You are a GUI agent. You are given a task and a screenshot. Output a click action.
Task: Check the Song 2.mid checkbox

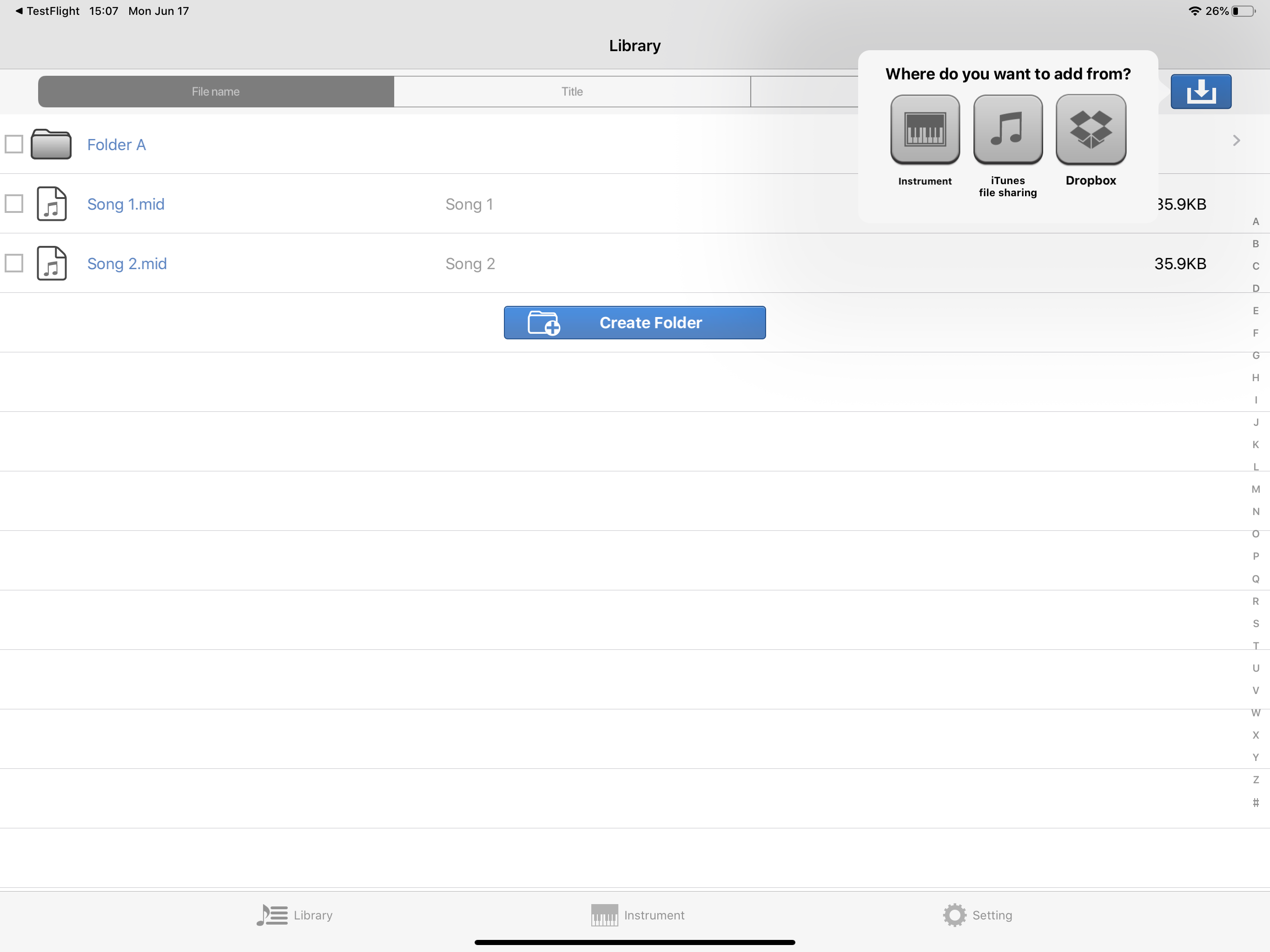pyautogui.click(x=14, y=263)
